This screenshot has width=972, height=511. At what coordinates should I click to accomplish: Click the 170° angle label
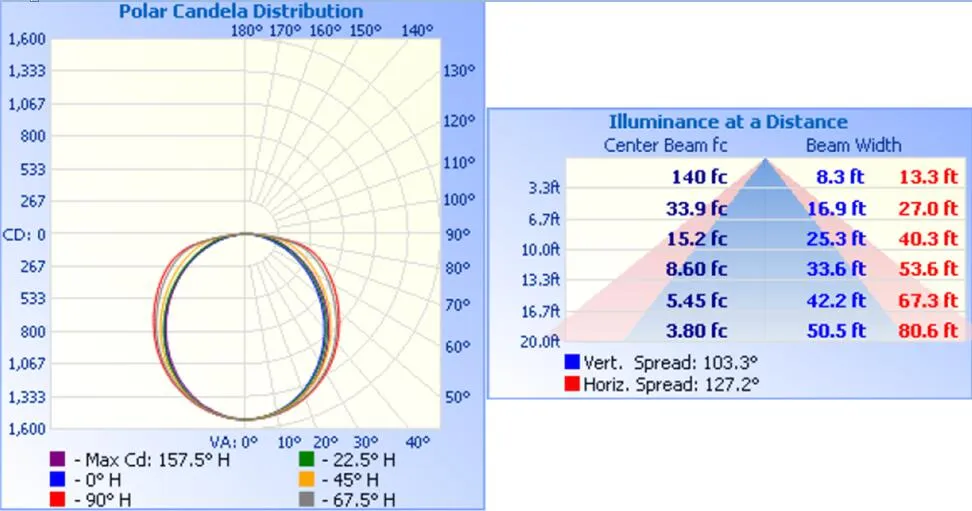pyautogui.click(x=285, y=30)
